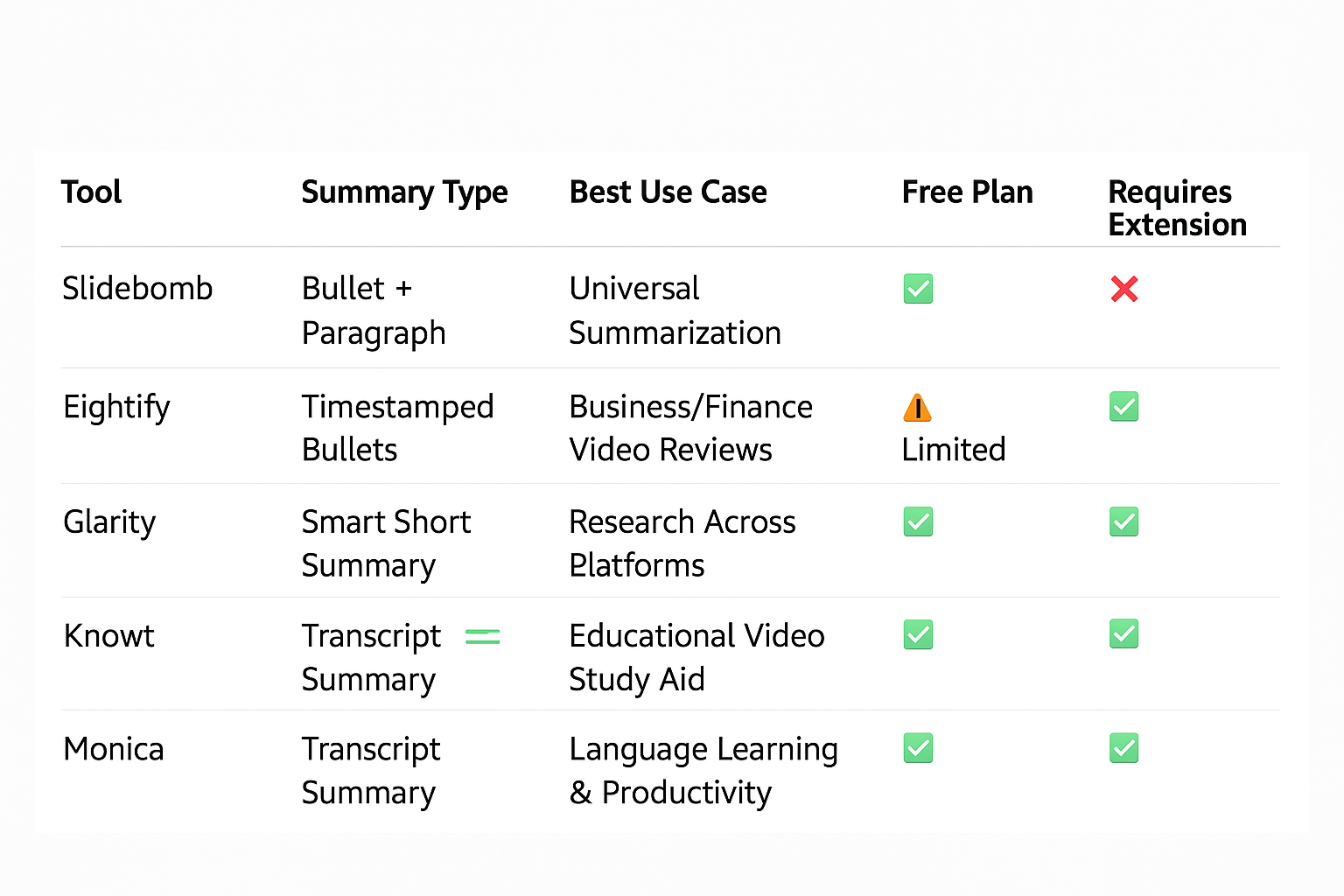Click the Monica tool name

[x=114, y=750]
